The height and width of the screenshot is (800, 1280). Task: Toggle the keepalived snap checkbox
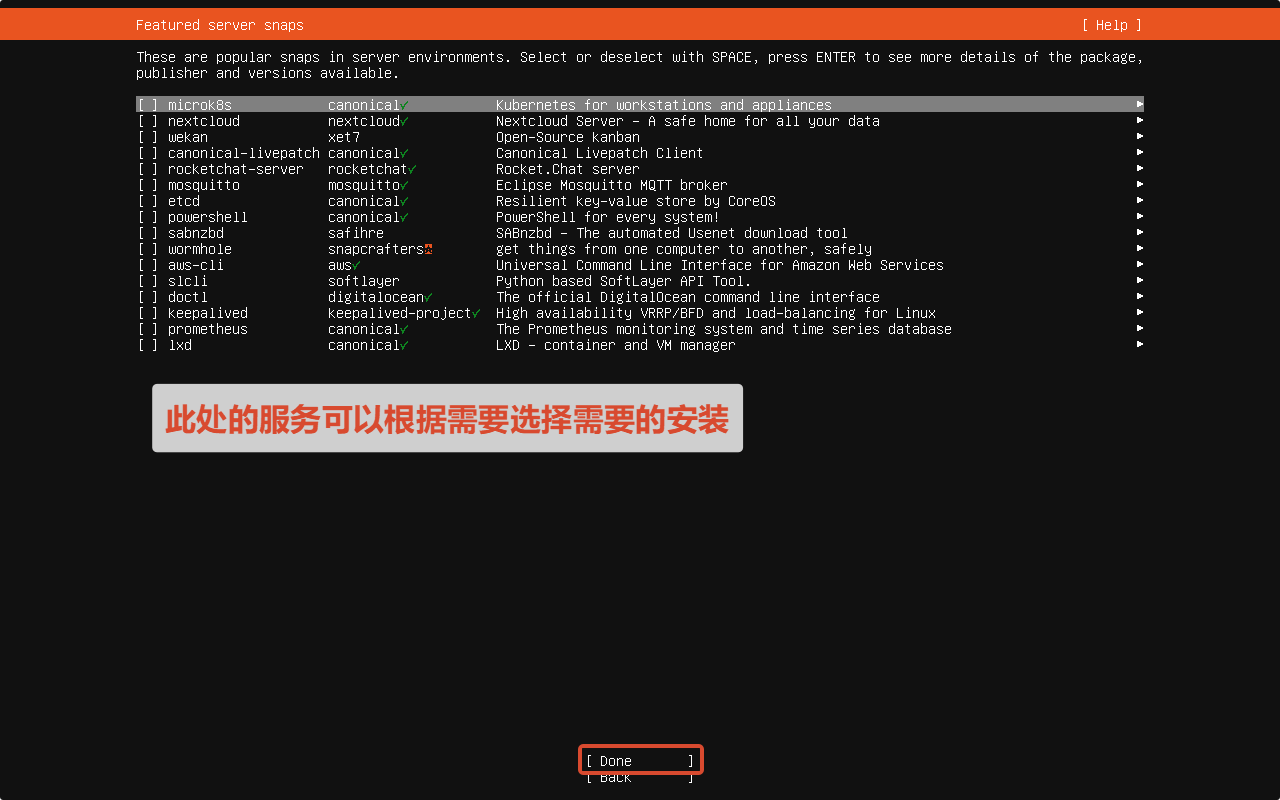(148, 313)
